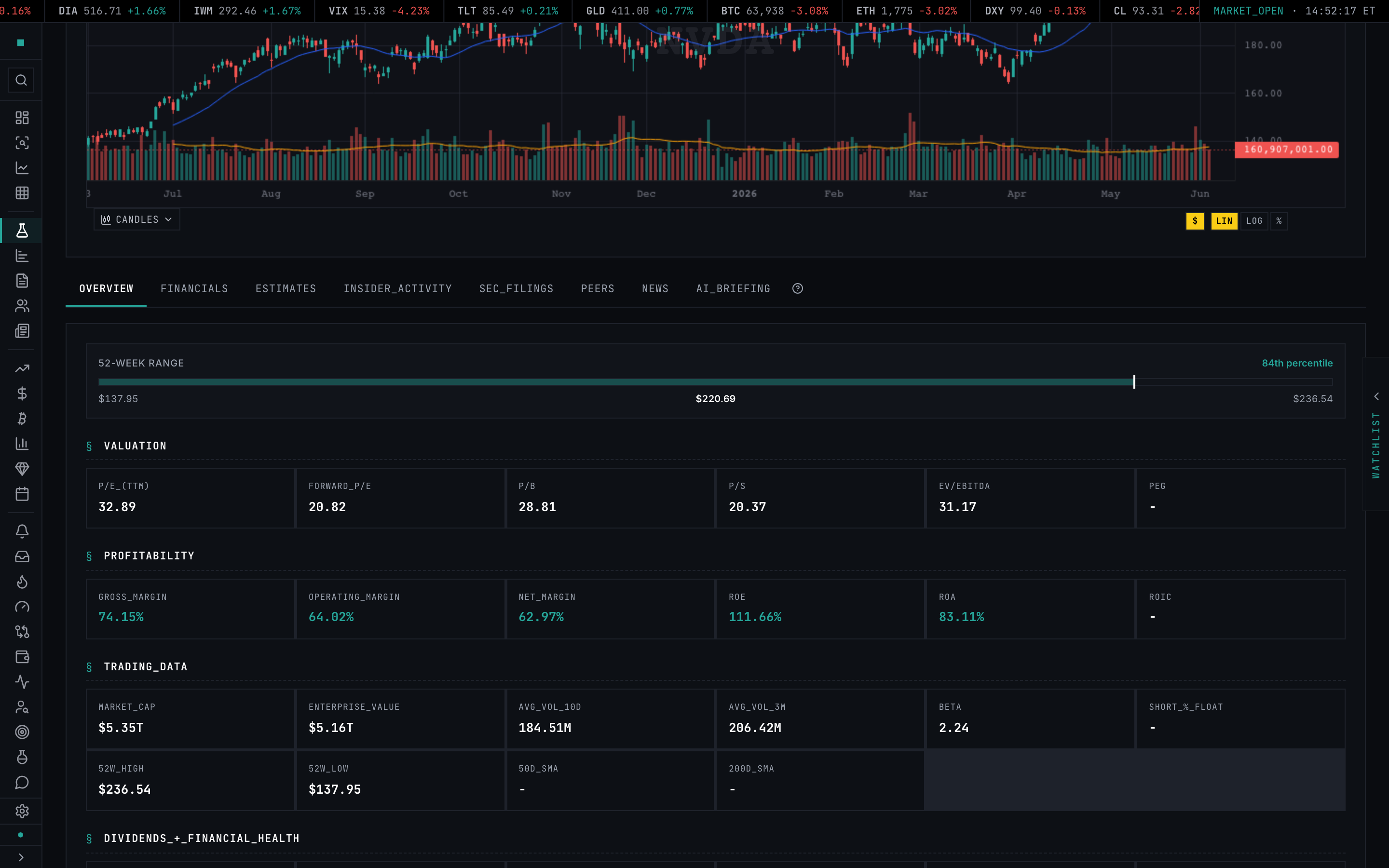Click the red volume label 160,907,001.00

click(1287, 150)
